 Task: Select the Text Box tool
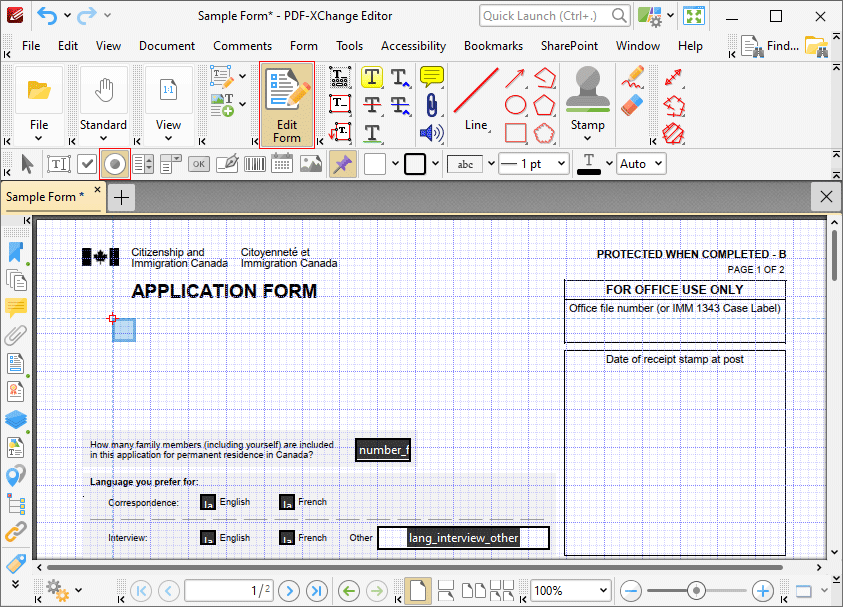[340, 104]
